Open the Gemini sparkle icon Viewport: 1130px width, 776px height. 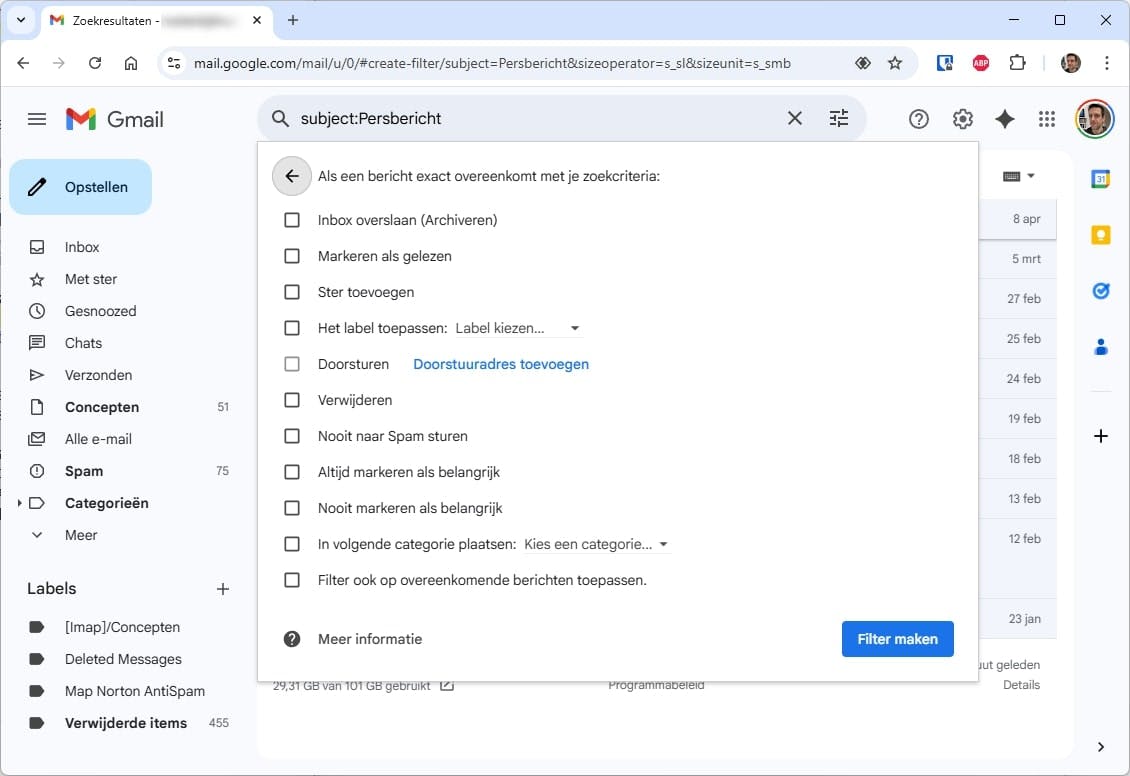[x=1005, y=119]
